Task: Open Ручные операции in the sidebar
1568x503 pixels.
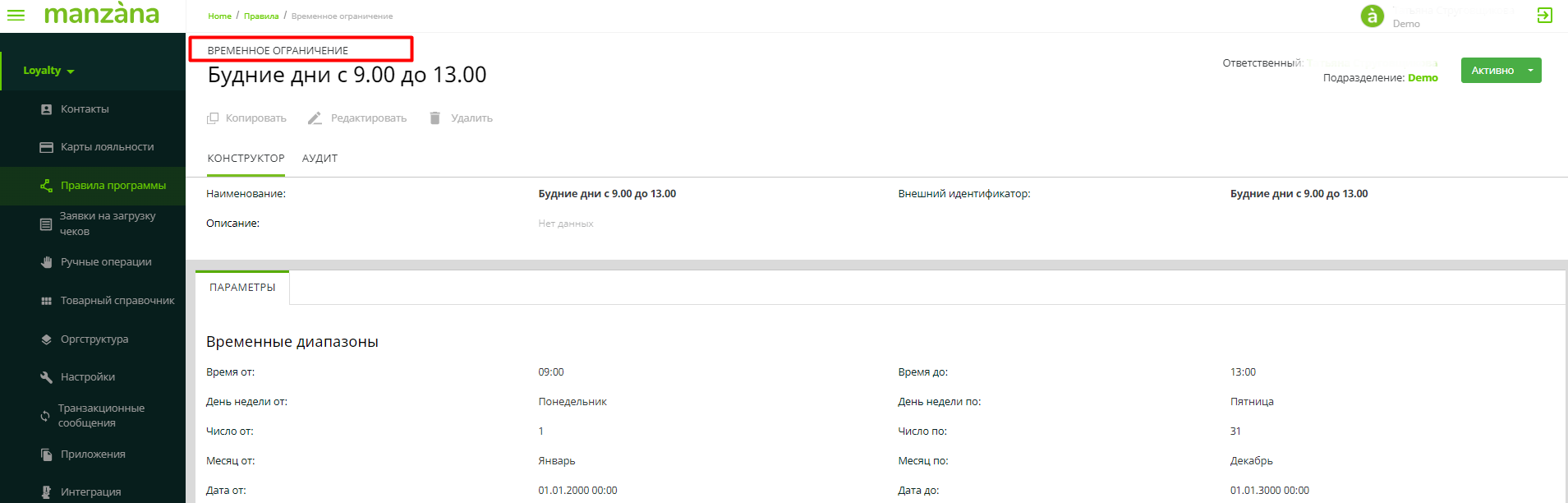Action: [x=105, y=262]
